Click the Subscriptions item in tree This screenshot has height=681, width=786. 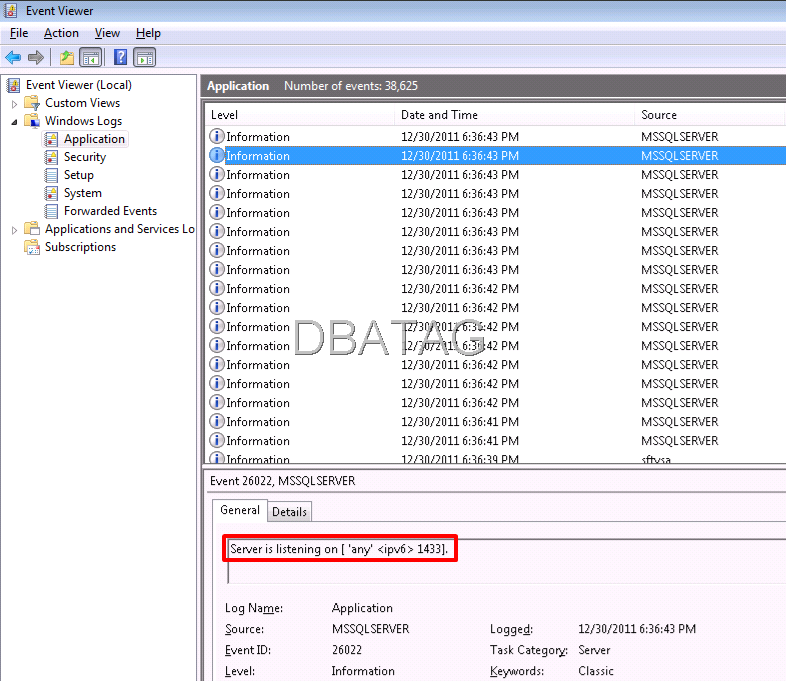coord(80,247)
